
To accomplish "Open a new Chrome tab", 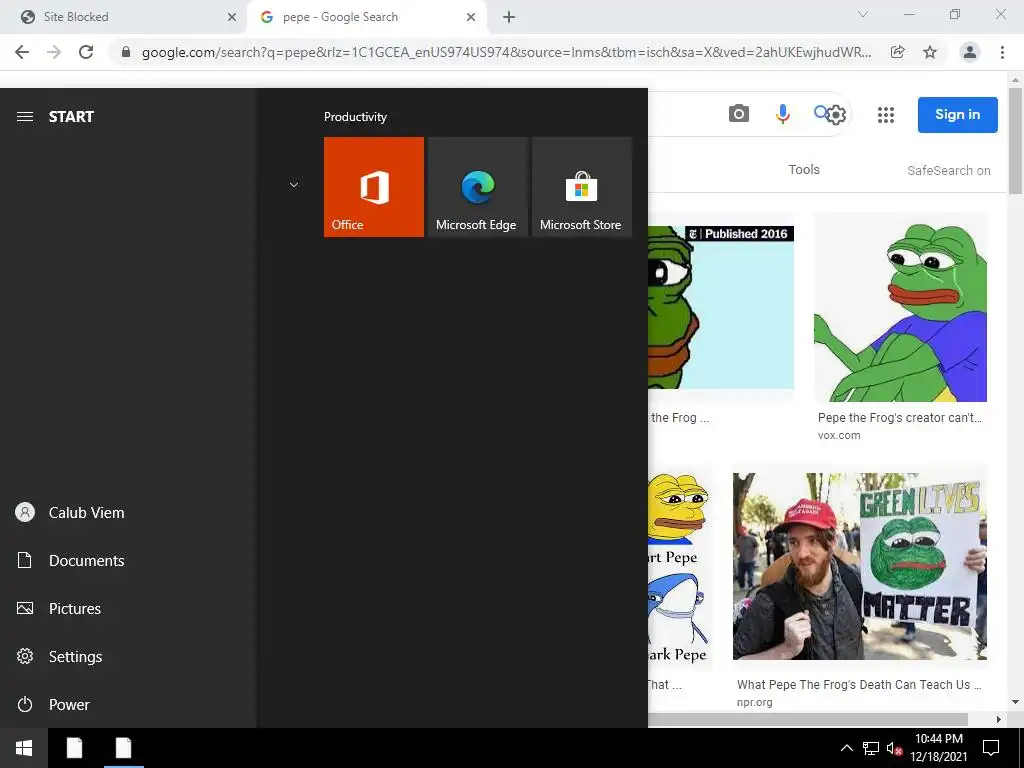I will pos(509,17).
